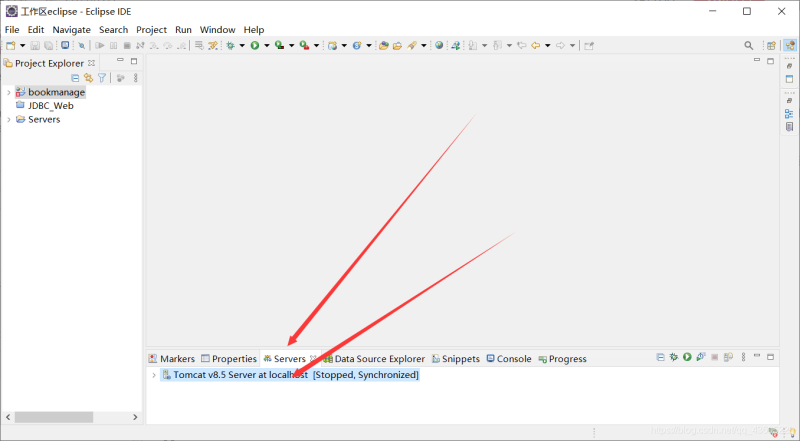Switch to the Snippets tab

coord(456,359)
